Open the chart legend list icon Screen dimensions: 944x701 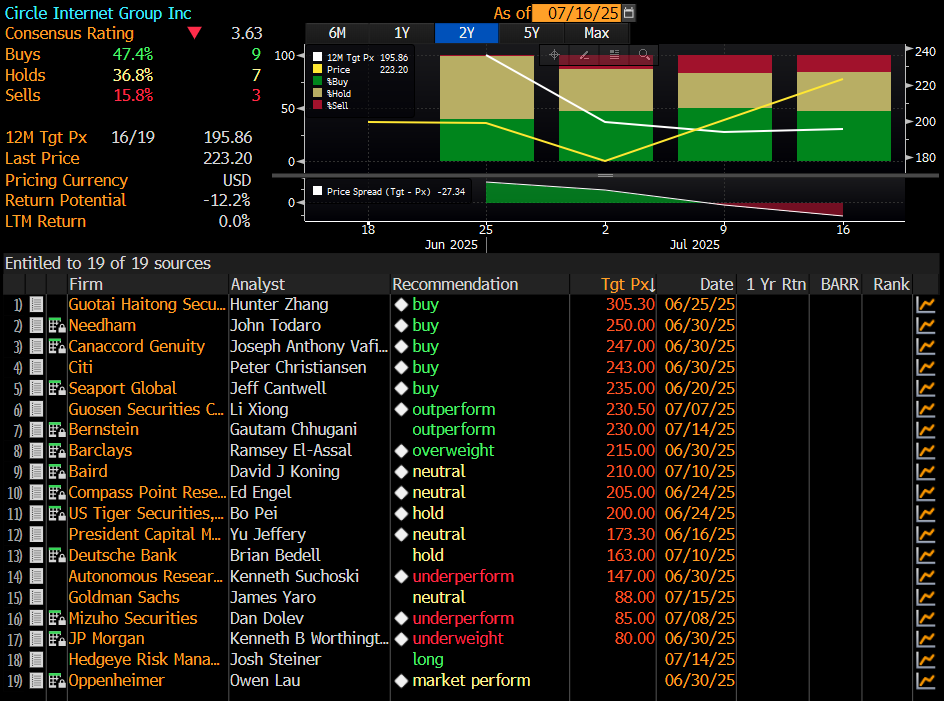click(614, 55)
